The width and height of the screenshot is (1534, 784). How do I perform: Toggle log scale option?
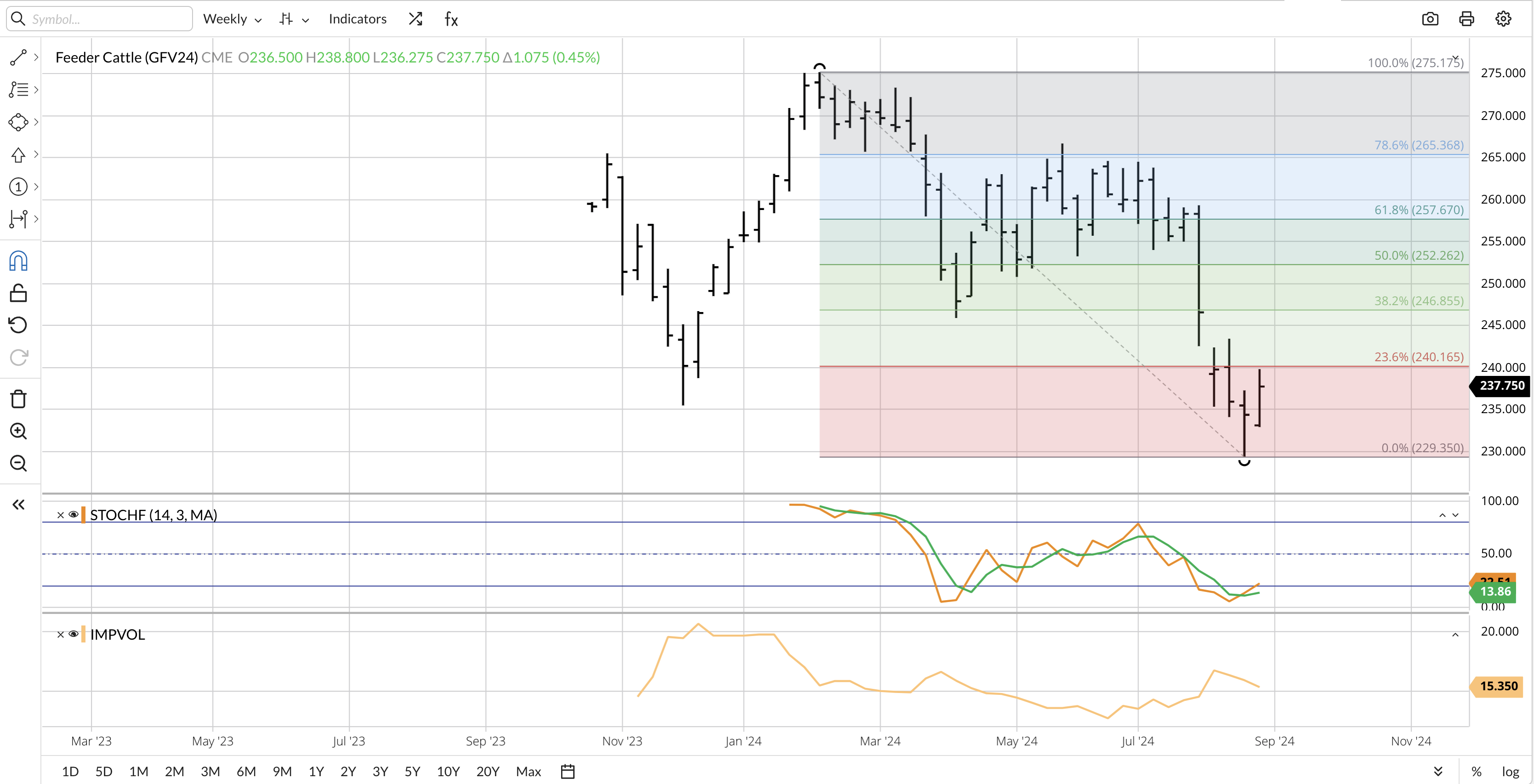(1510, 772)
